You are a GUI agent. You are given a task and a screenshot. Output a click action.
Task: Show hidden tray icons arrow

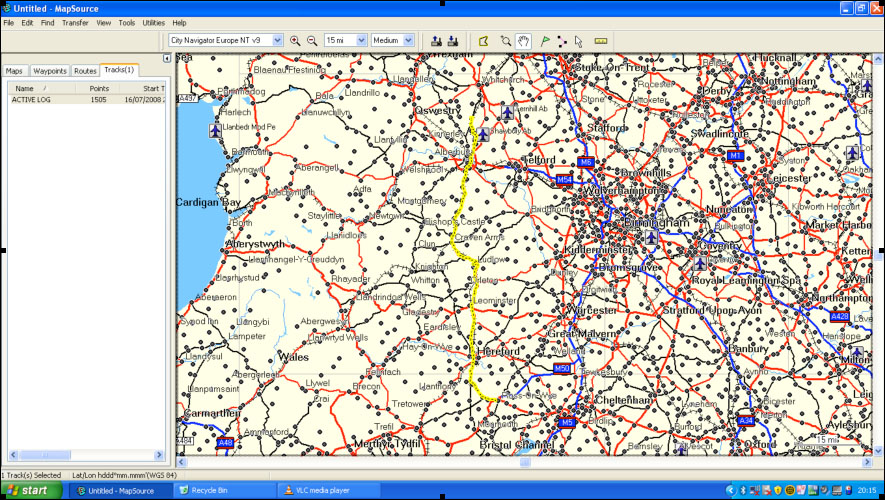click(731, 490)
